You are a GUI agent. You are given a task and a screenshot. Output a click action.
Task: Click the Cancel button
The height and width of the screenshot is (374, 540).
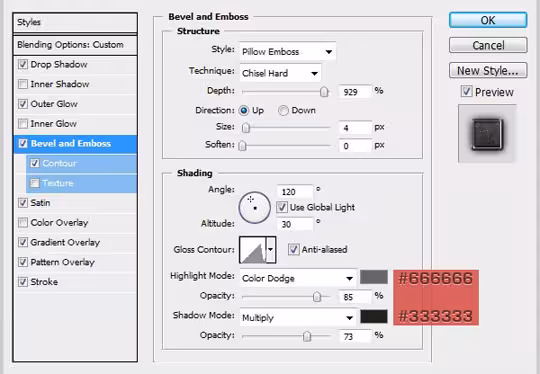(x=488, y=45)
